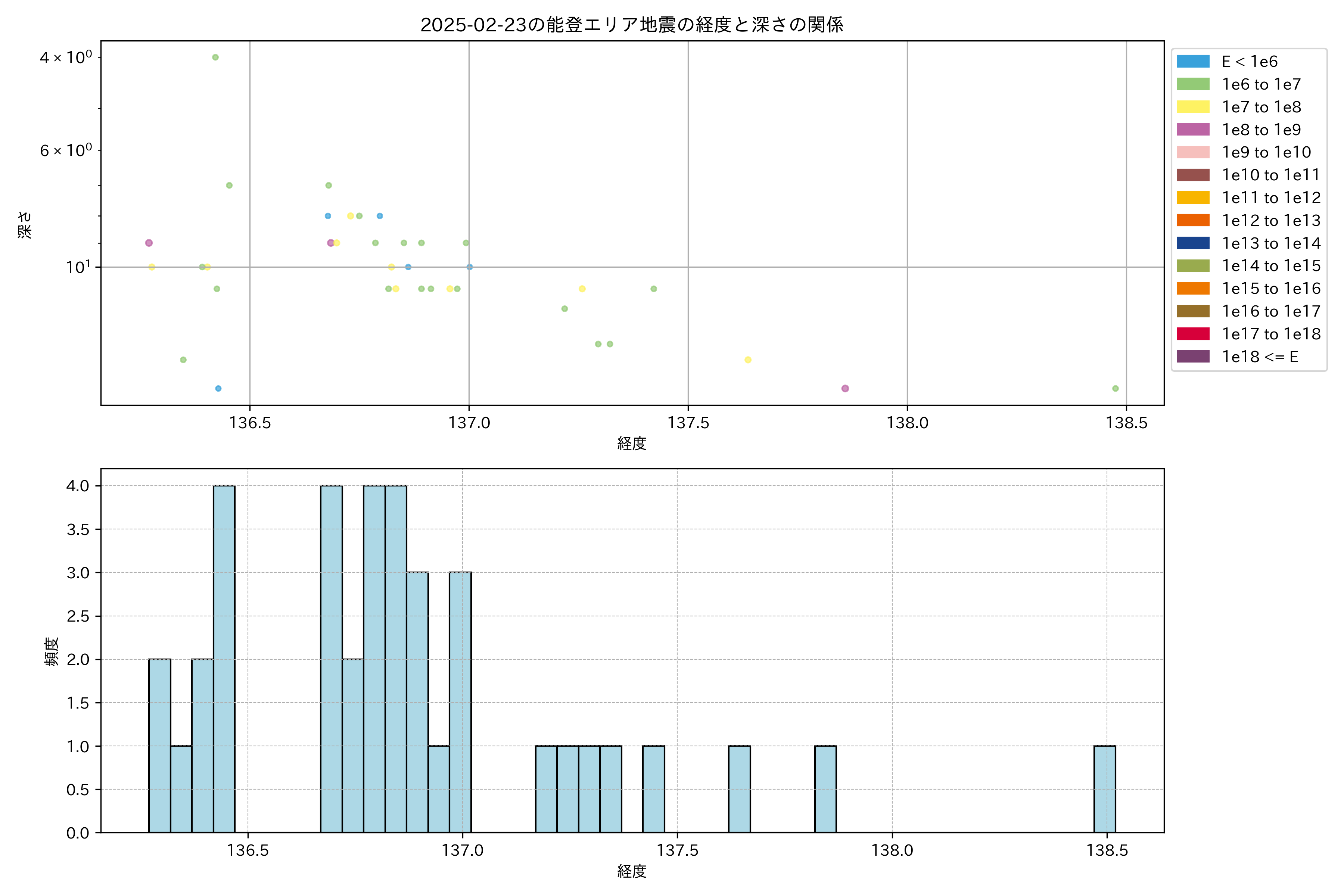This screenshot has width=1344, height=896.
Task: Click the chart title text at top
Action: 632,25
